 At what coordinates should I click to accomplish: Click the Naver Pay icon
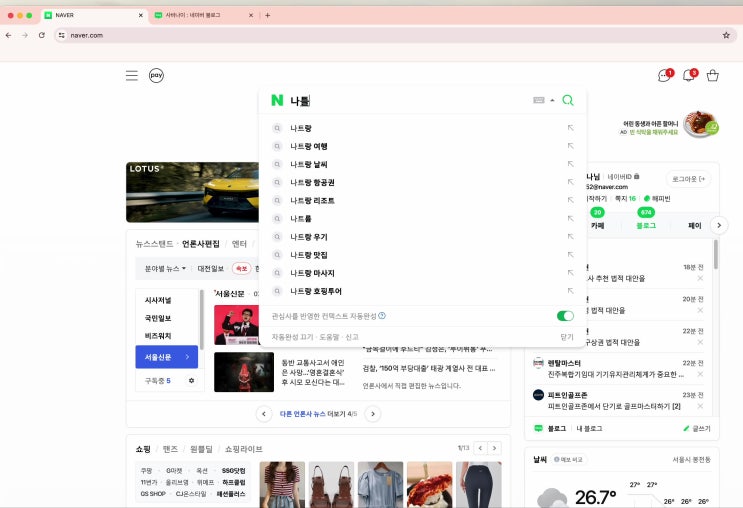(157, 75)
